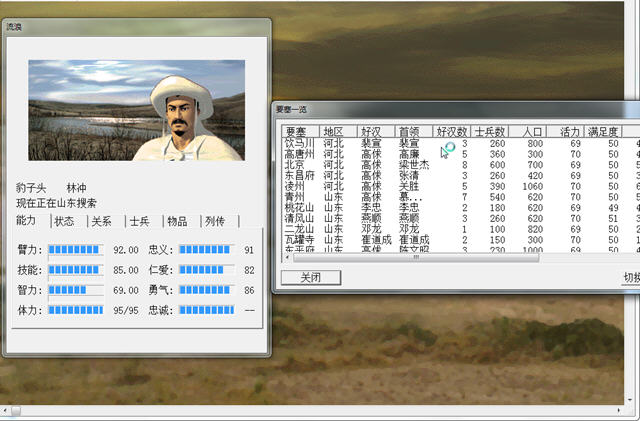Click leader name 关胜 in list
Screen dimensions: 640x421
[409, 186]
